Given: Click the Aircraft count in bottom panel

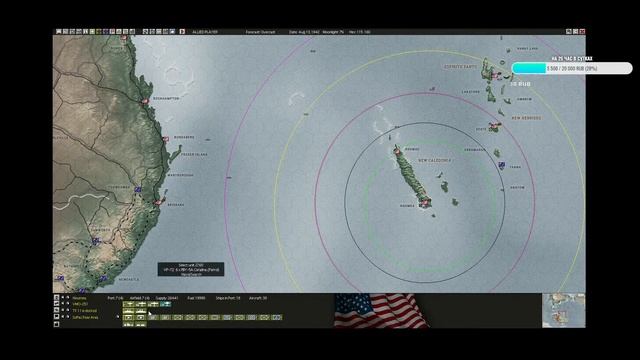Looking at the screenshot, I should pos(258,298).
